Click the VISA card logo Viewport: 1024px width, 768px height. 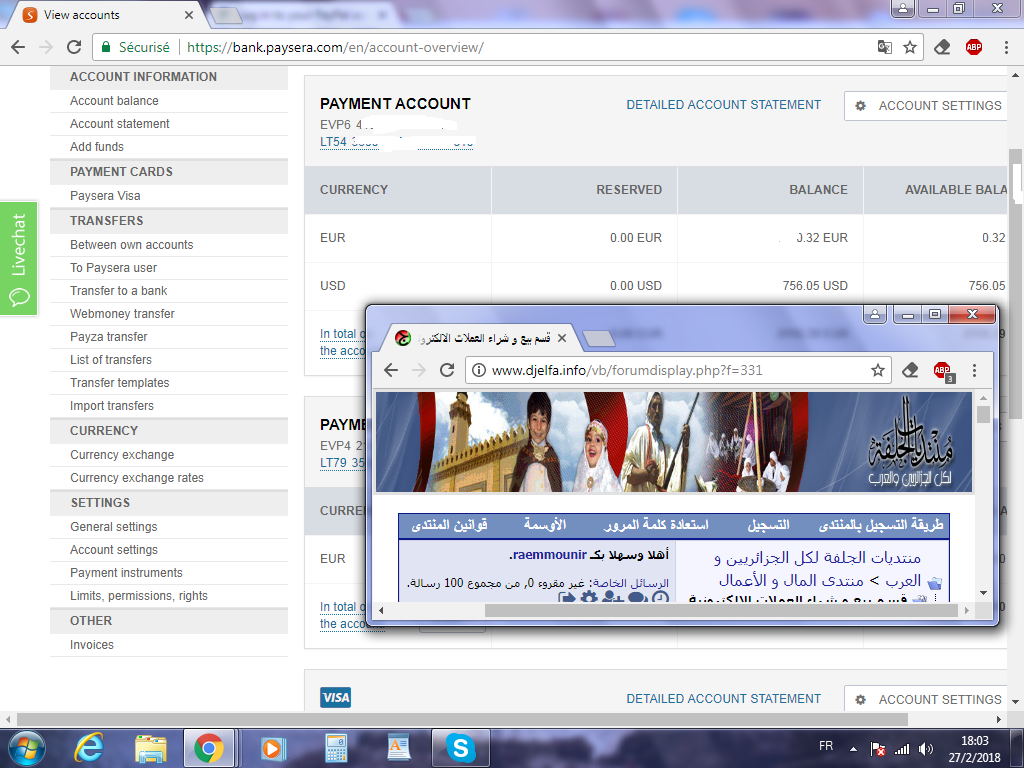tap(336, 697)
